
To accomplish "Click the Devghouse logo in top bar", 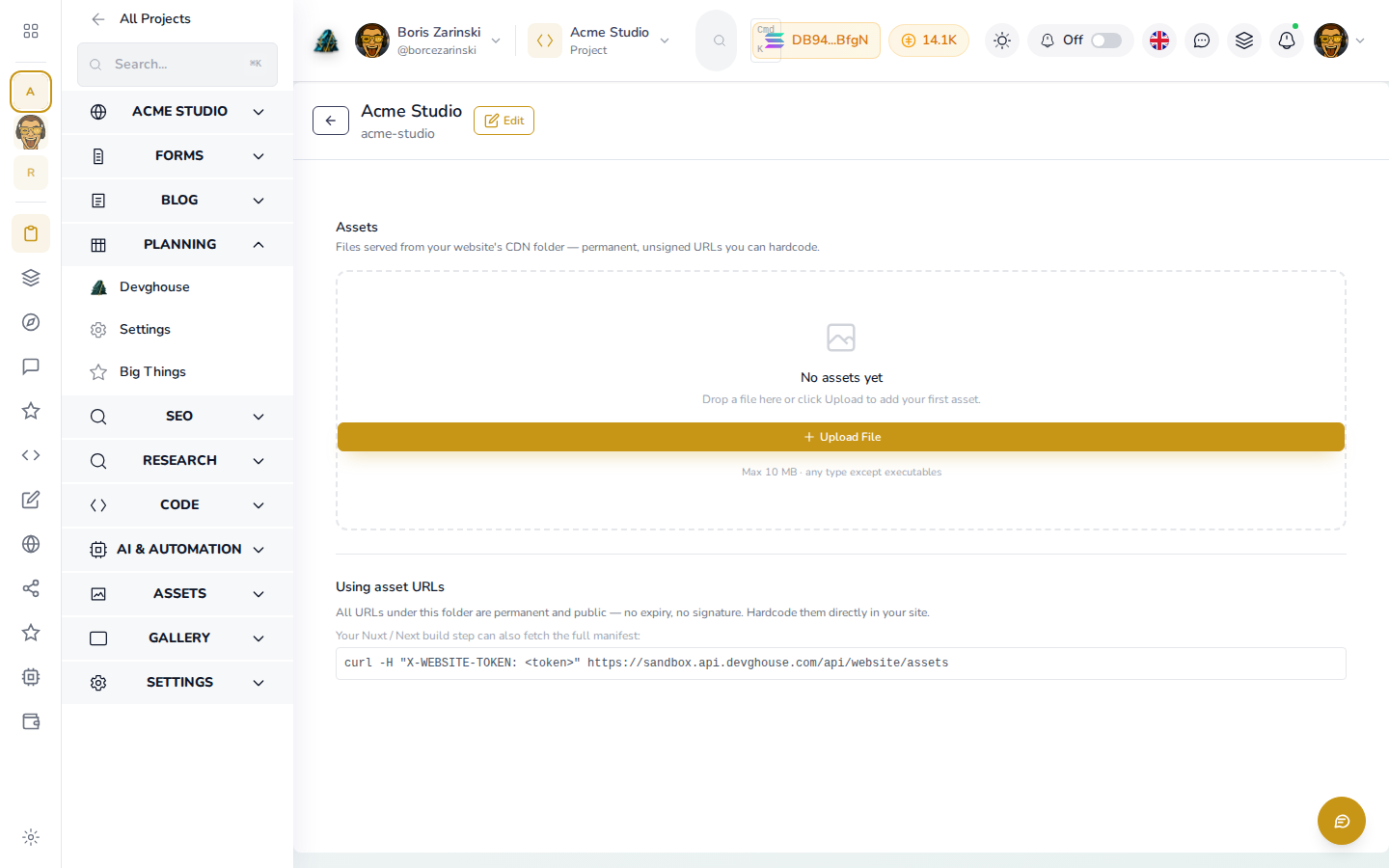I will tap(327, 41).
